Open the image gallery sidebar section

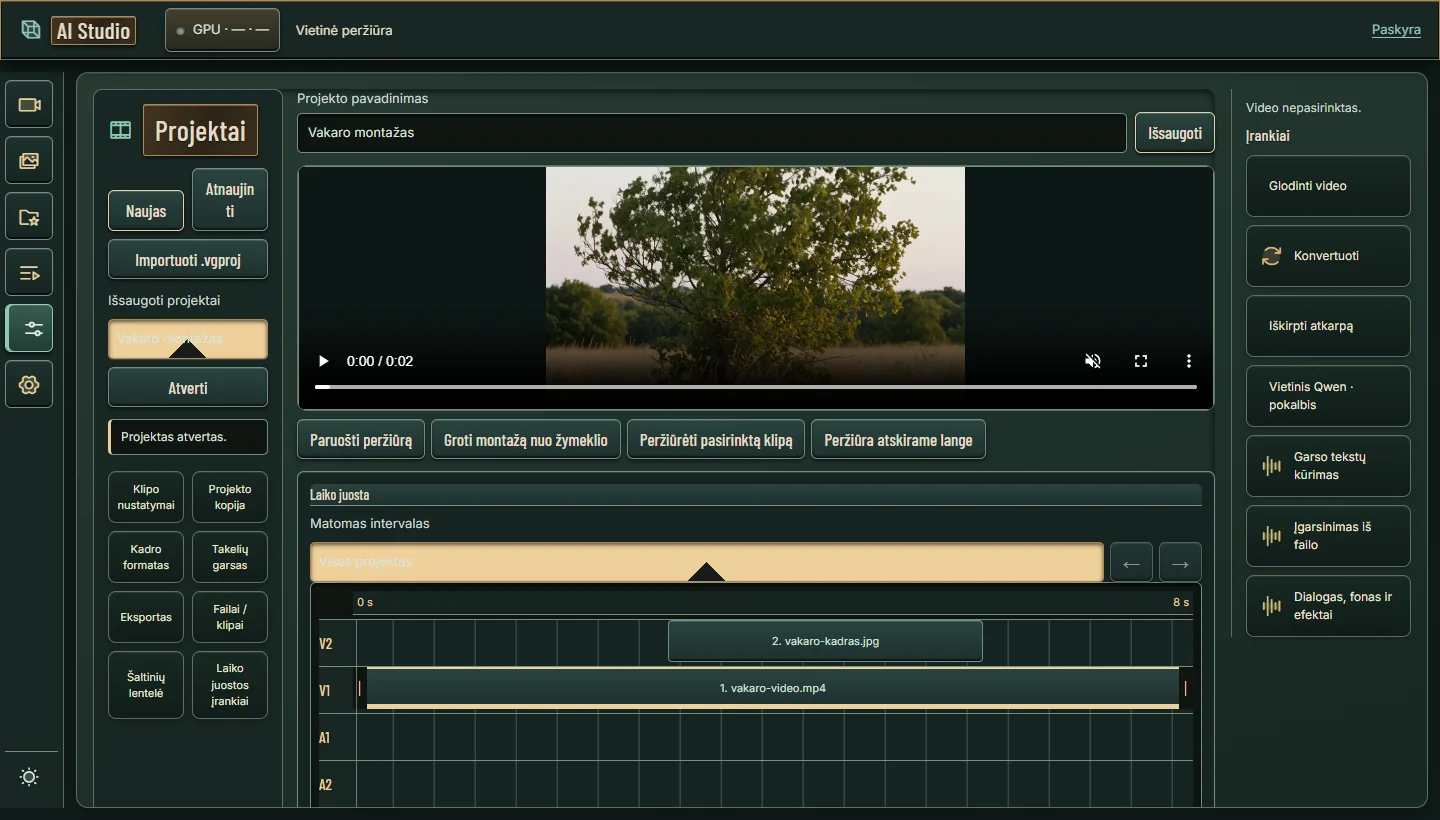pos(29,160)
